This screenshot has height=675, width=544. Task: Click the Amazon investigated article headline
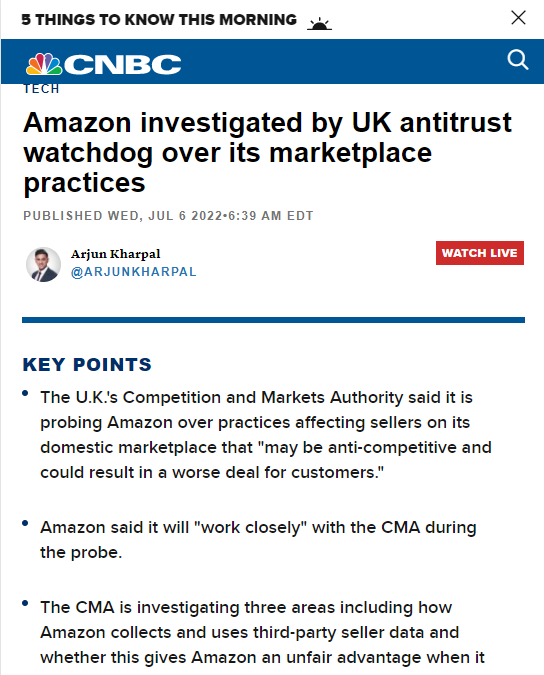coord(267,152)
